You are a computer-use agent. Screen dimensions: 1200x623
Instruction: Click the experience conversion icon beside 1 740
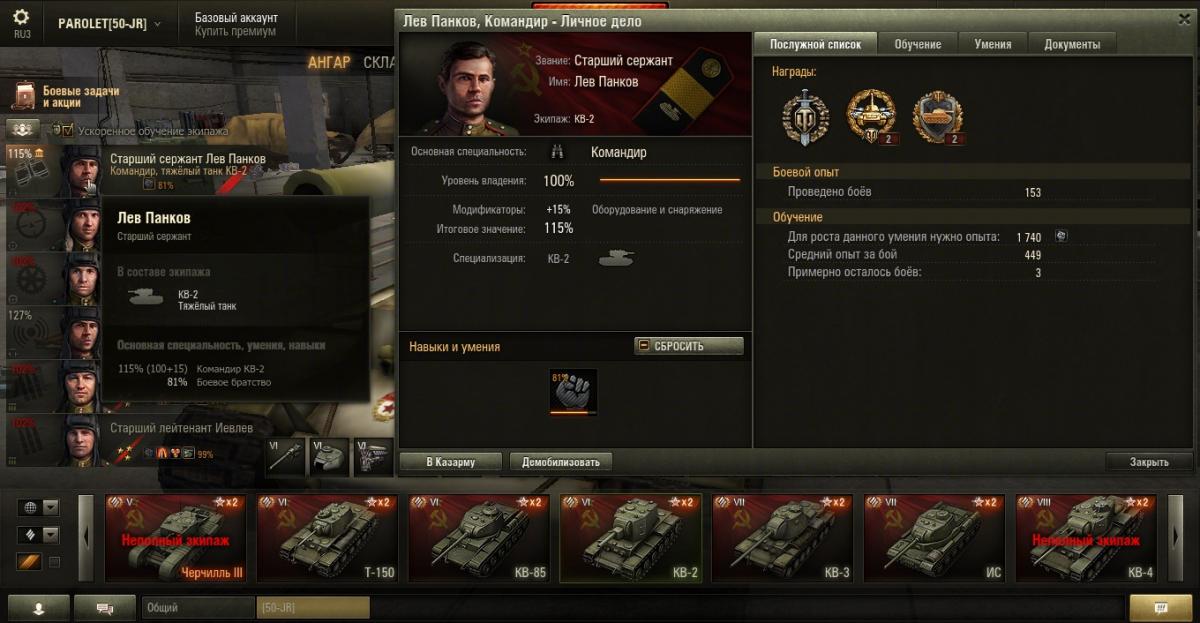click(x=1061, y=237)
